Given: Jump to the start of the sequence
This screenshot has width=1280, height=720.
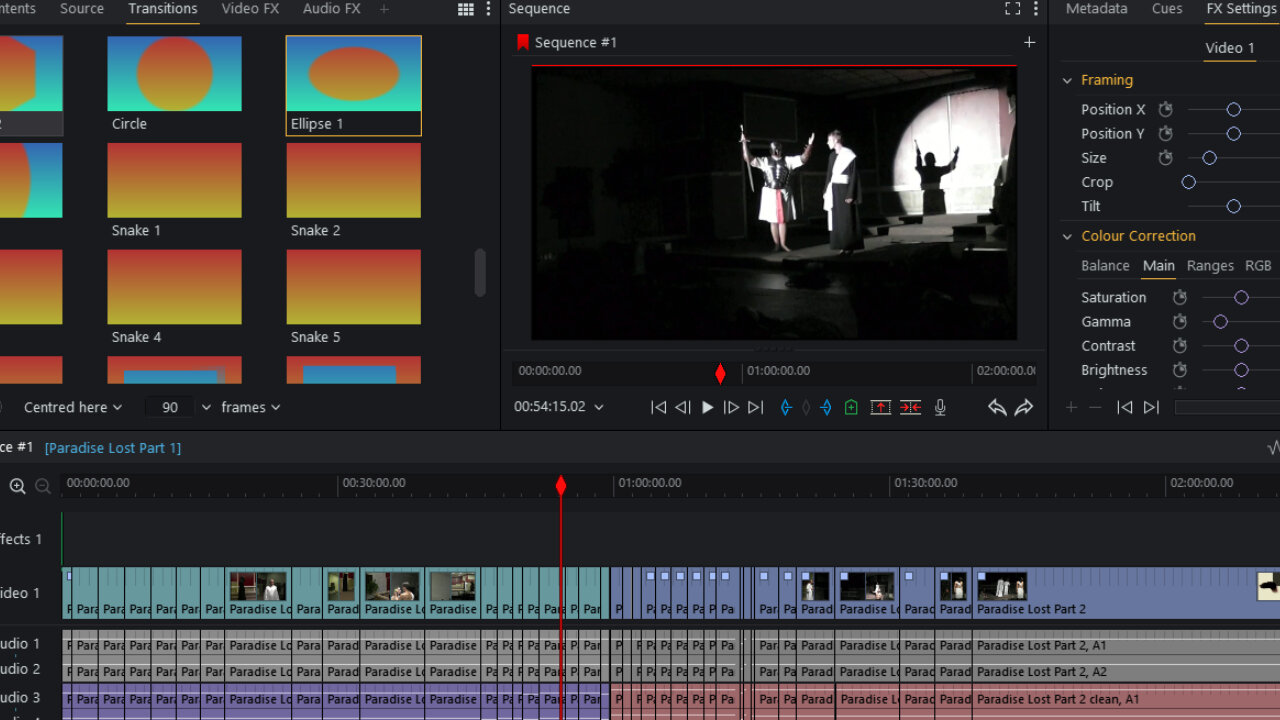Looking at the screenshot, I should tap(658, 407).
